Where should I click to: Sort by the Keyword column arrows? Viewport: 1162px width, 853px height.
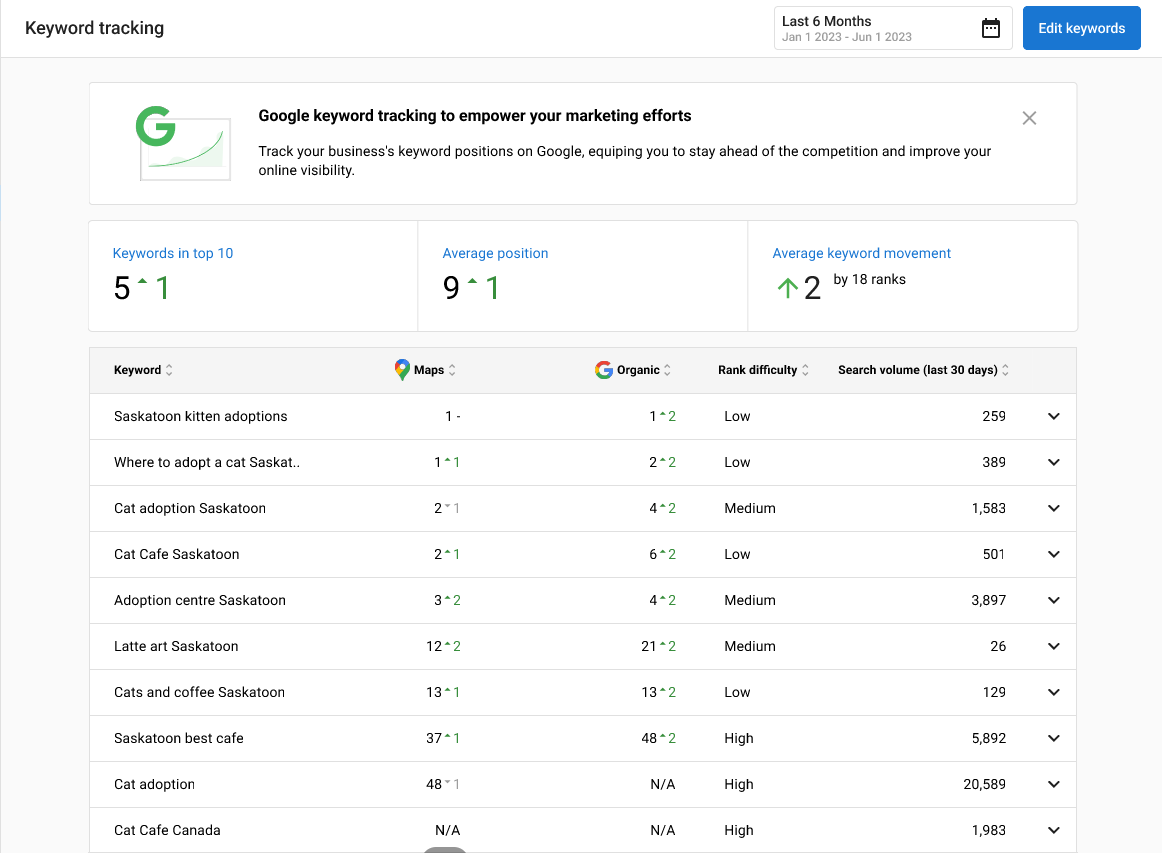169,370
